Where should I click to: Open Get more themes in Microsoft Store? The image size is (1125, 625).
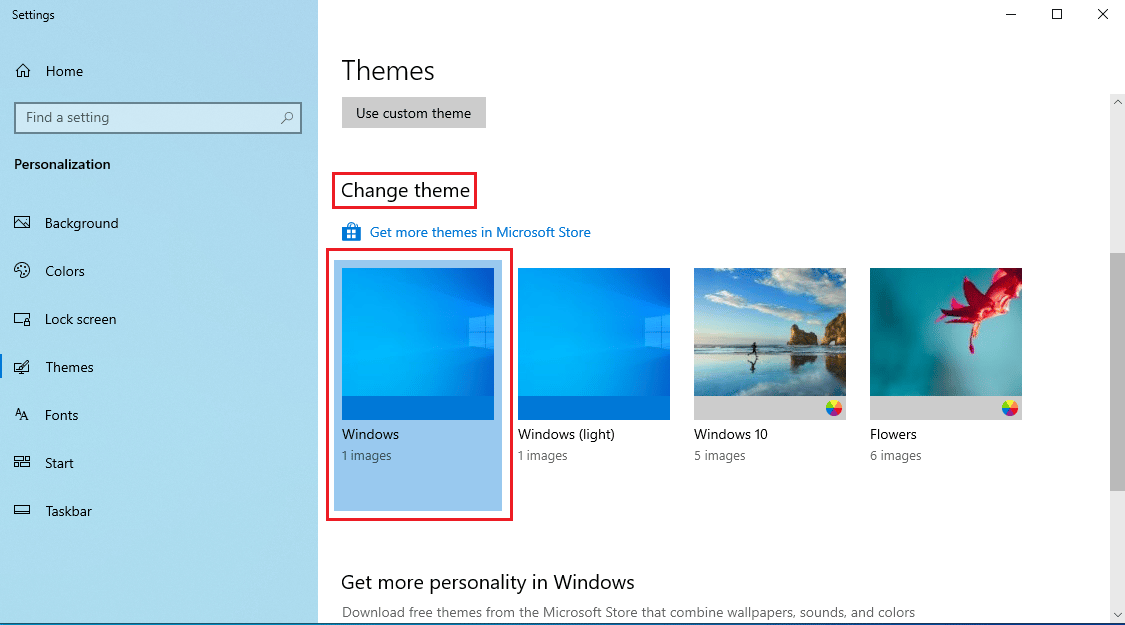coord(480,232)
